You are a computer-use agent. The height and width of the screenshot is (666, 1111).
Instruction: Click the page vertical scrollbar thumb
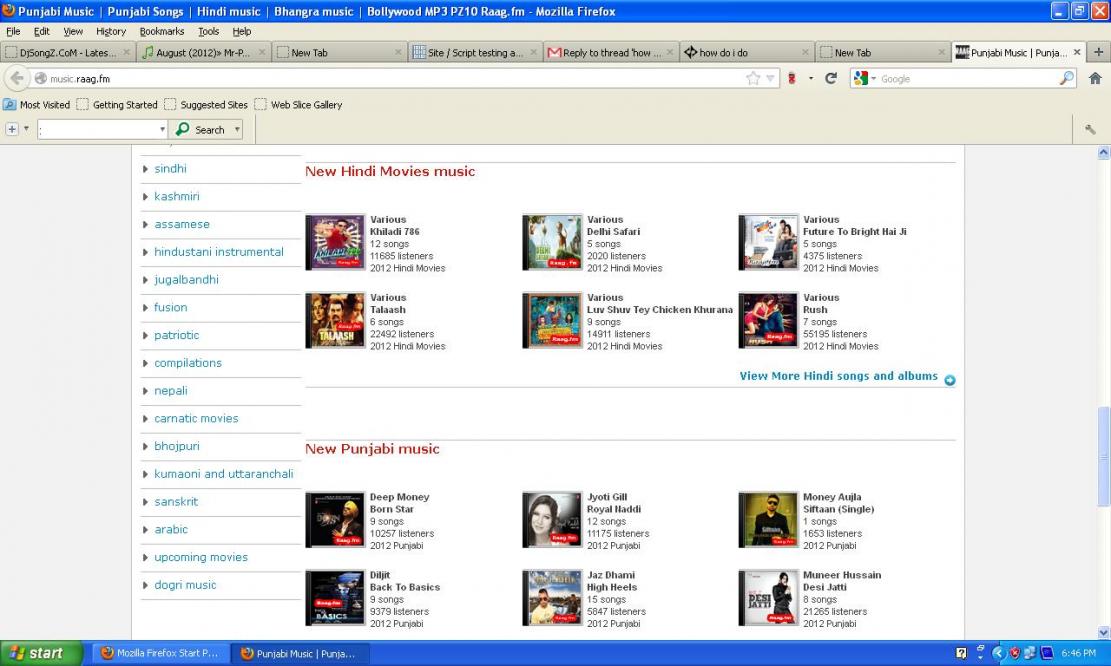pyautogui.click(x=1103, y=456)
